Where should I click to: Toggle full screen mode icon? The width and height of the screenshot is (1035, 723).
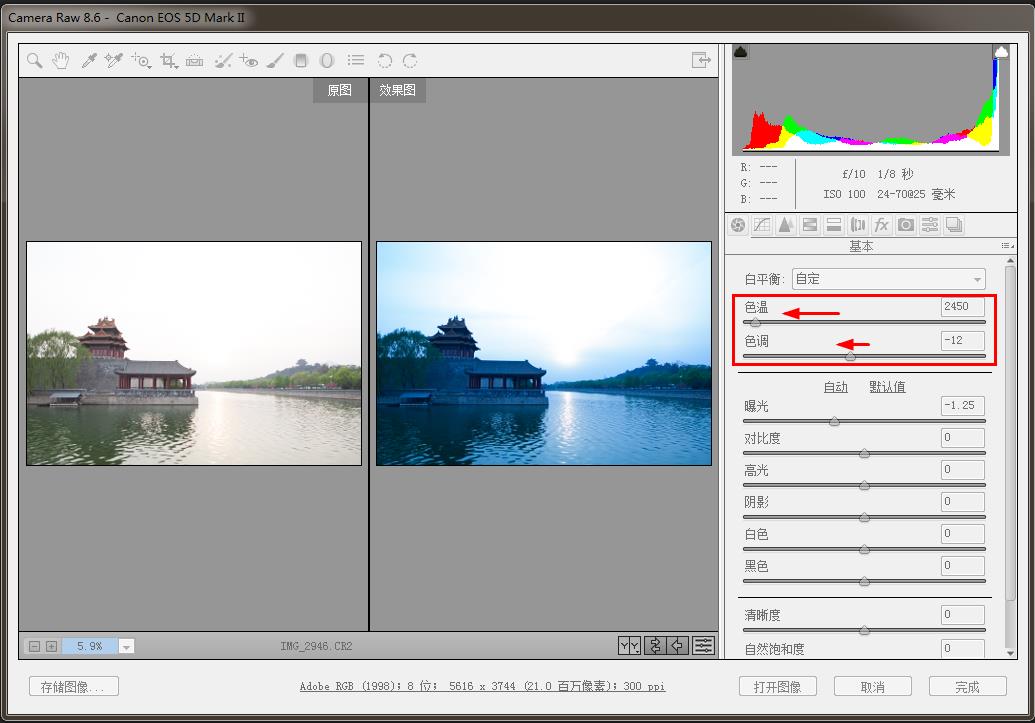701,60
